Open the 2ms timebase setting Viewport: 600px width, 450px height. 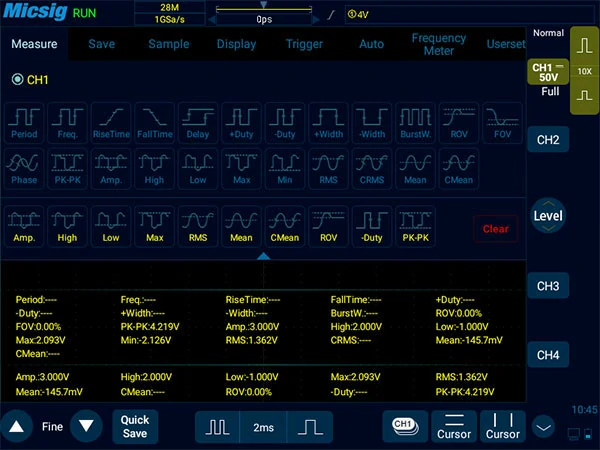click(263, 427)
